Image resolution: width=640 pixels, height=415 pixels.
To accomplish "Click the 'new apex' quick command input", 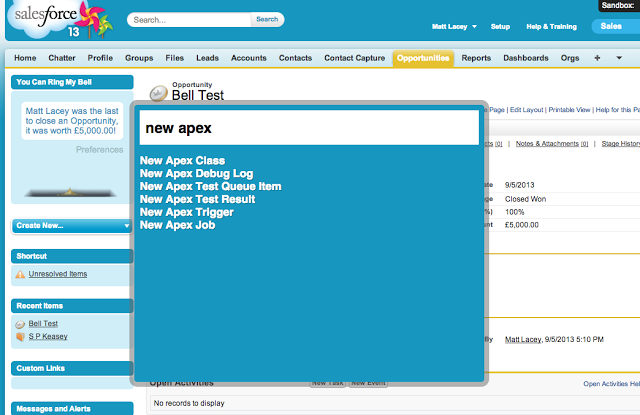I will (x=309, y=128).
